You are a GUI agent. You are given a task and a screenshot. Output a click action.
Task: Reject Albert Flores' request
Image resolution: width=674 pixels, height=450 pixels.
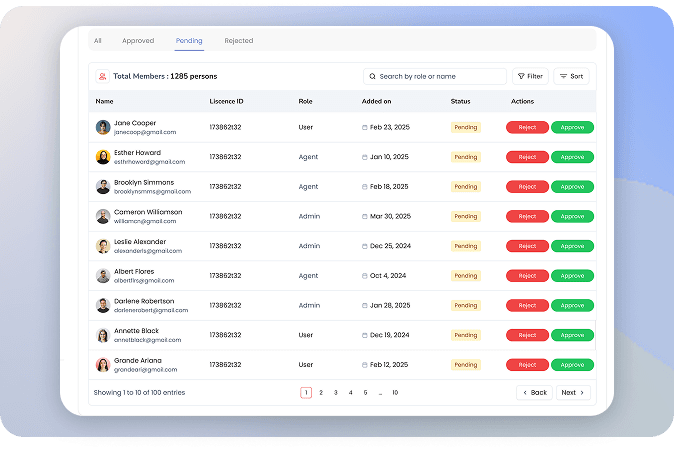point(527,276)
